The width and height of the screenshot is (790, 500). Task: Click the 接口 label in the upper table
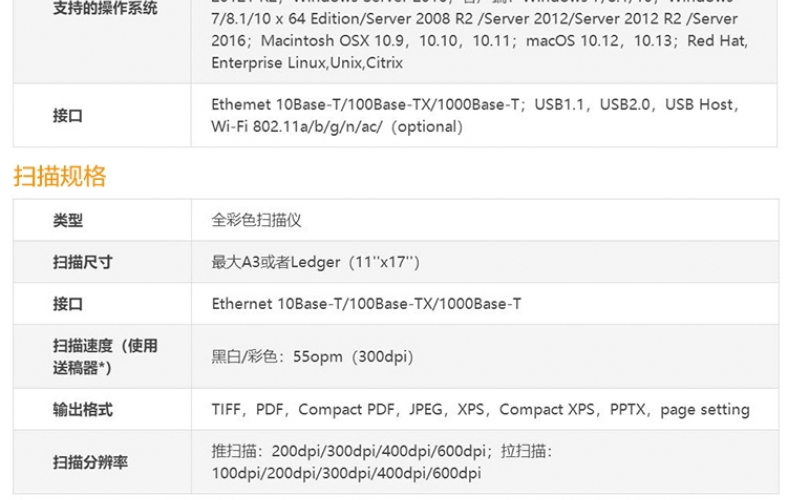point(68,116)
